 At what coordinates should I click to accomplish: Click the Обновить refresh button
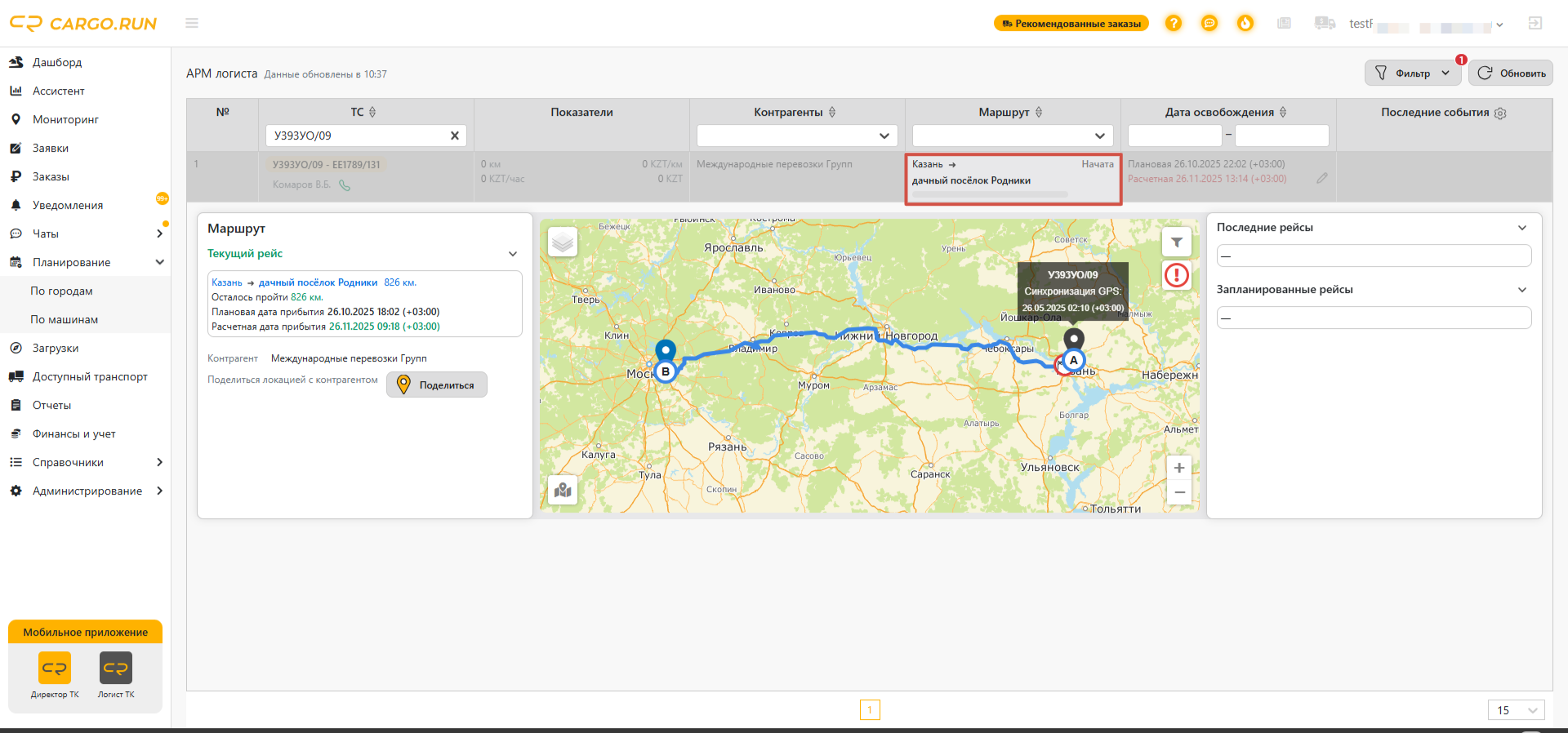[x=1511, y=73]
